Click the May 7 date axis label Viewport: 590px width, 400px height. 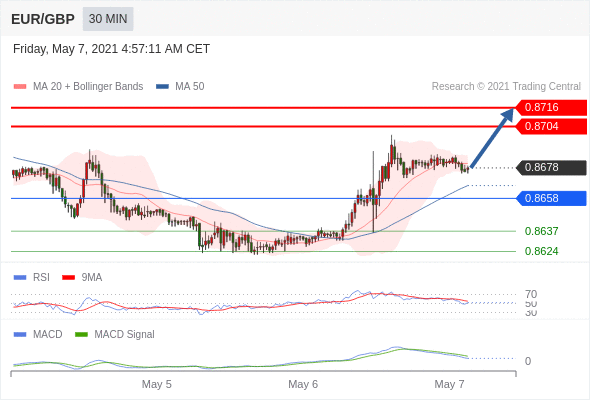[449, 384]
